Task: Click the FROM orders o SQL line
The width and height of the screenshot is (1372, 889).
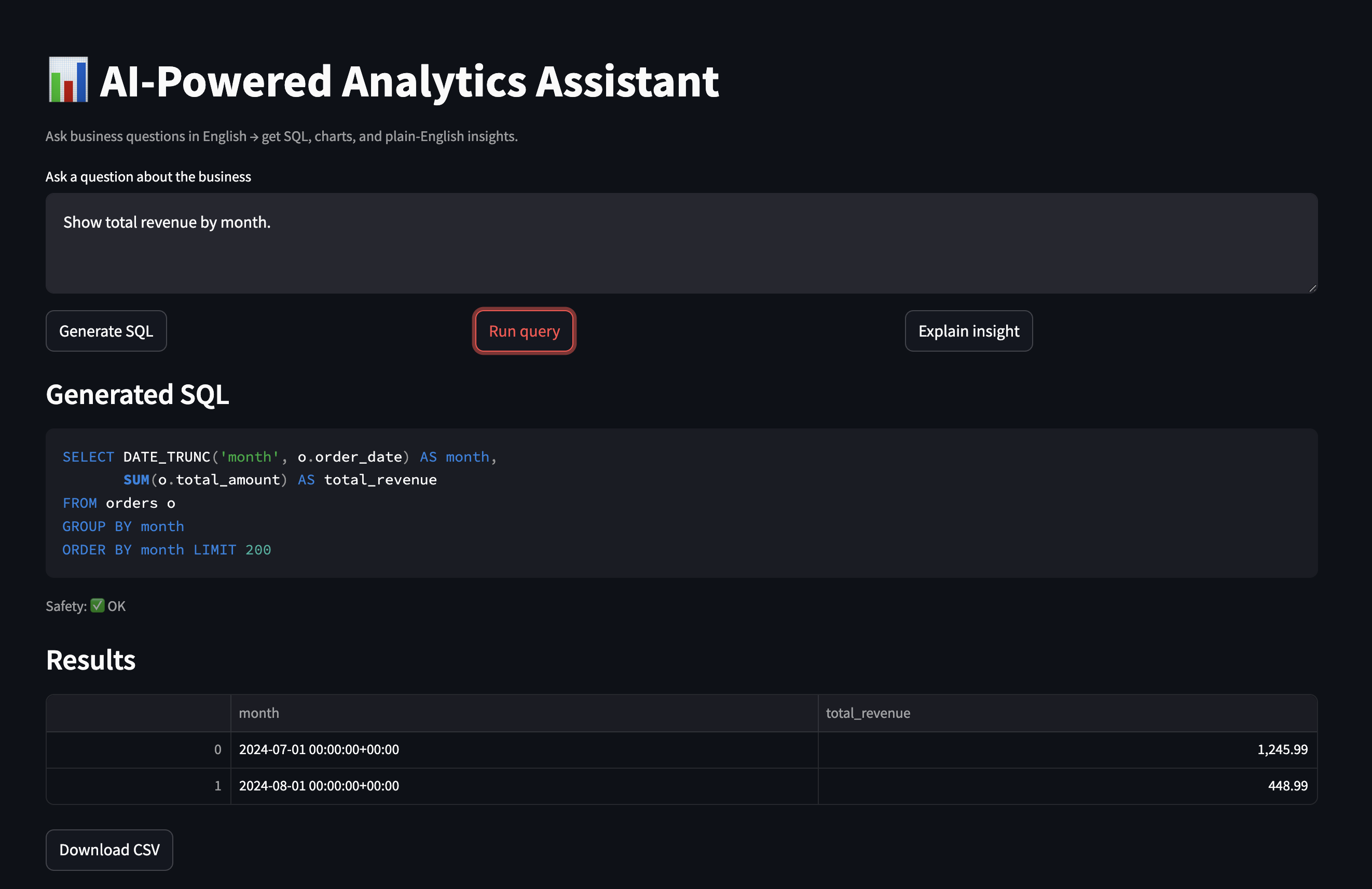Action: click(119, 503)
